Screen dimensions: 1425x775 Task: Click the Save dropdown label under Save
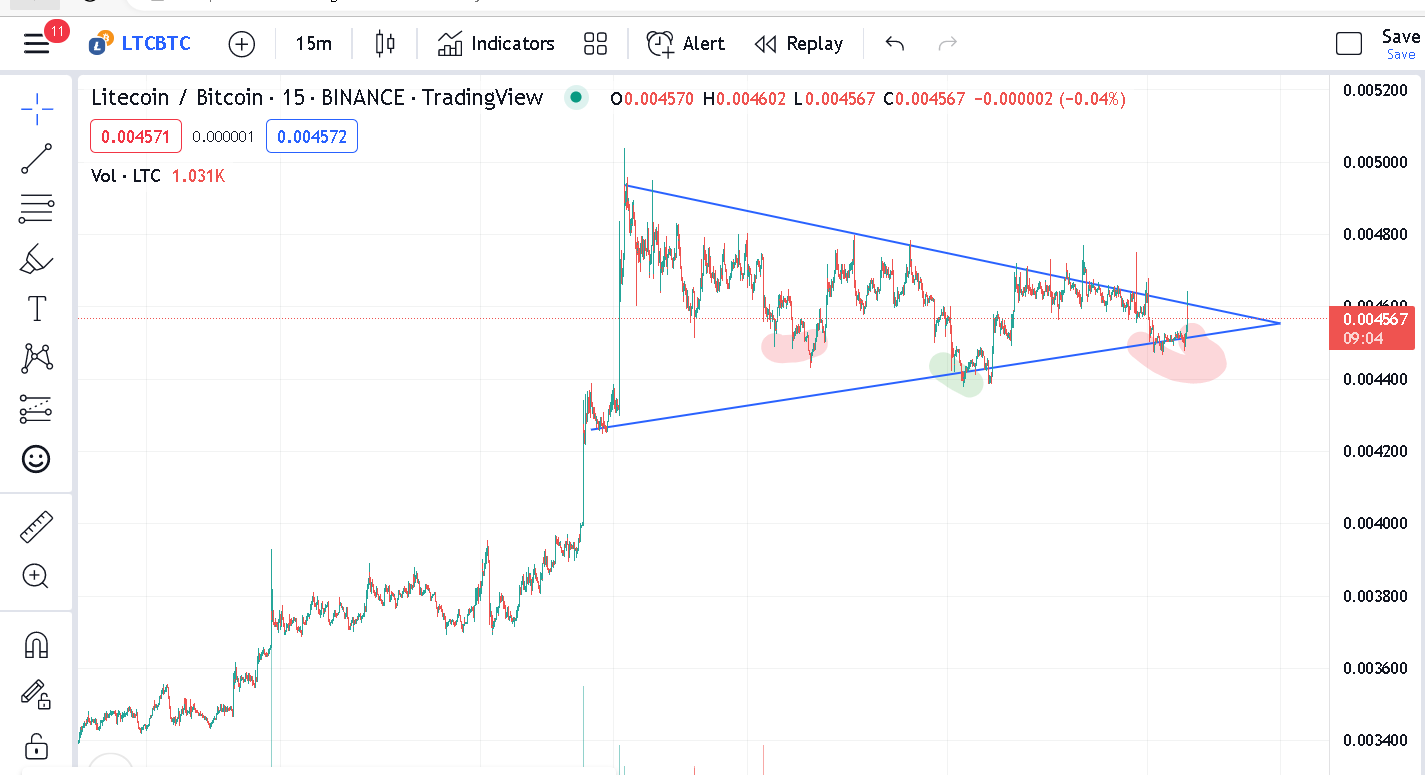[1401, 55]
